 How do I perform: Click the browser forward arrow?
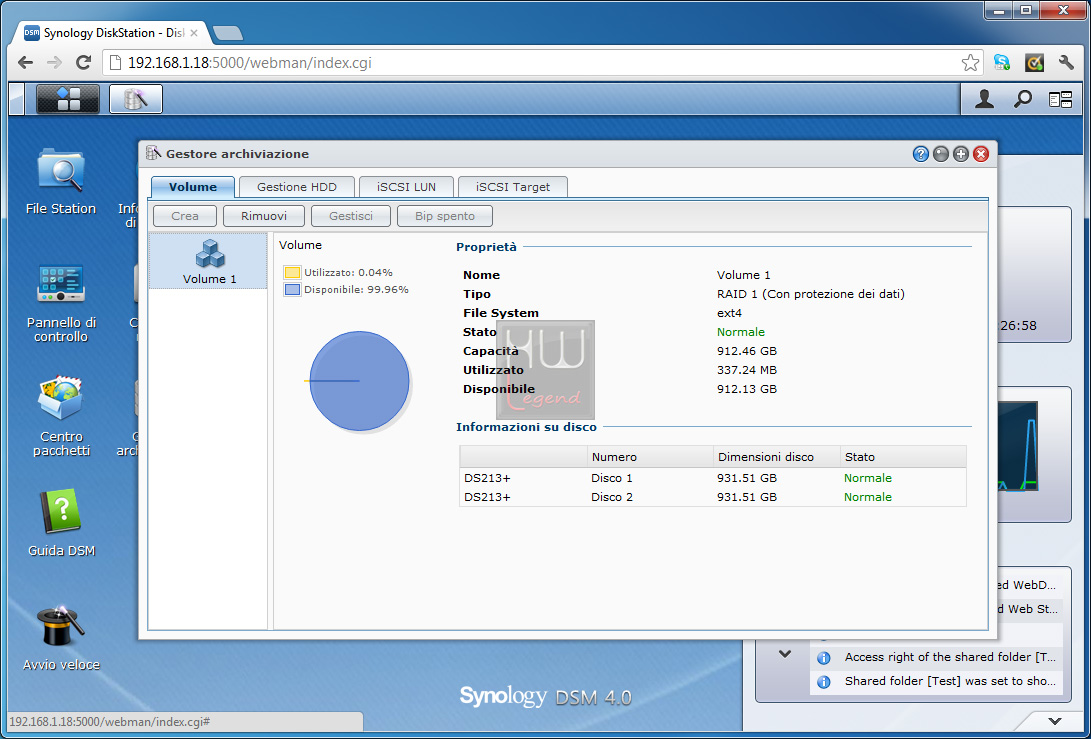[54, 63]
